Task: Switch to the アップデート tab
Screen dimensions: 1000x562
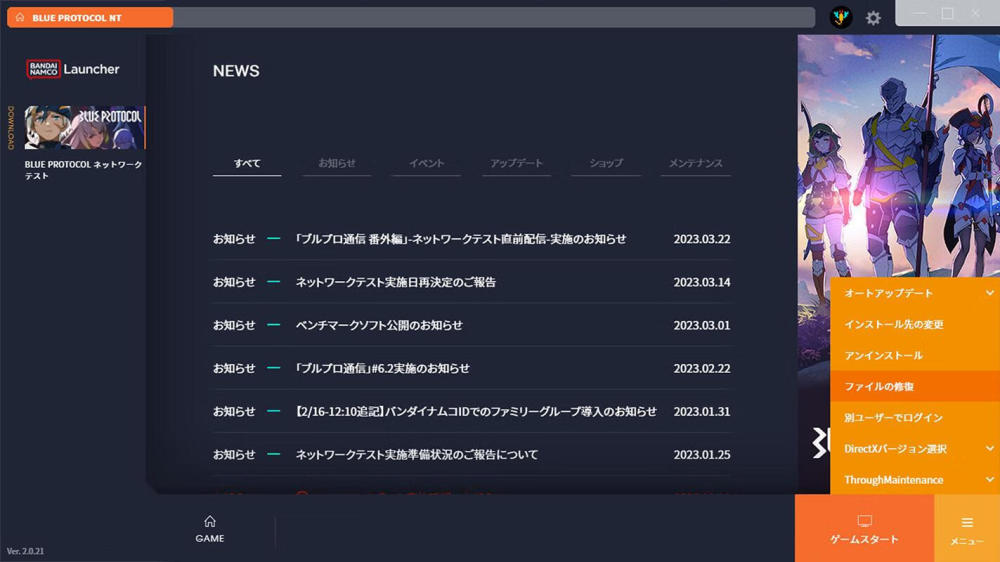Action: coord(516,163)
